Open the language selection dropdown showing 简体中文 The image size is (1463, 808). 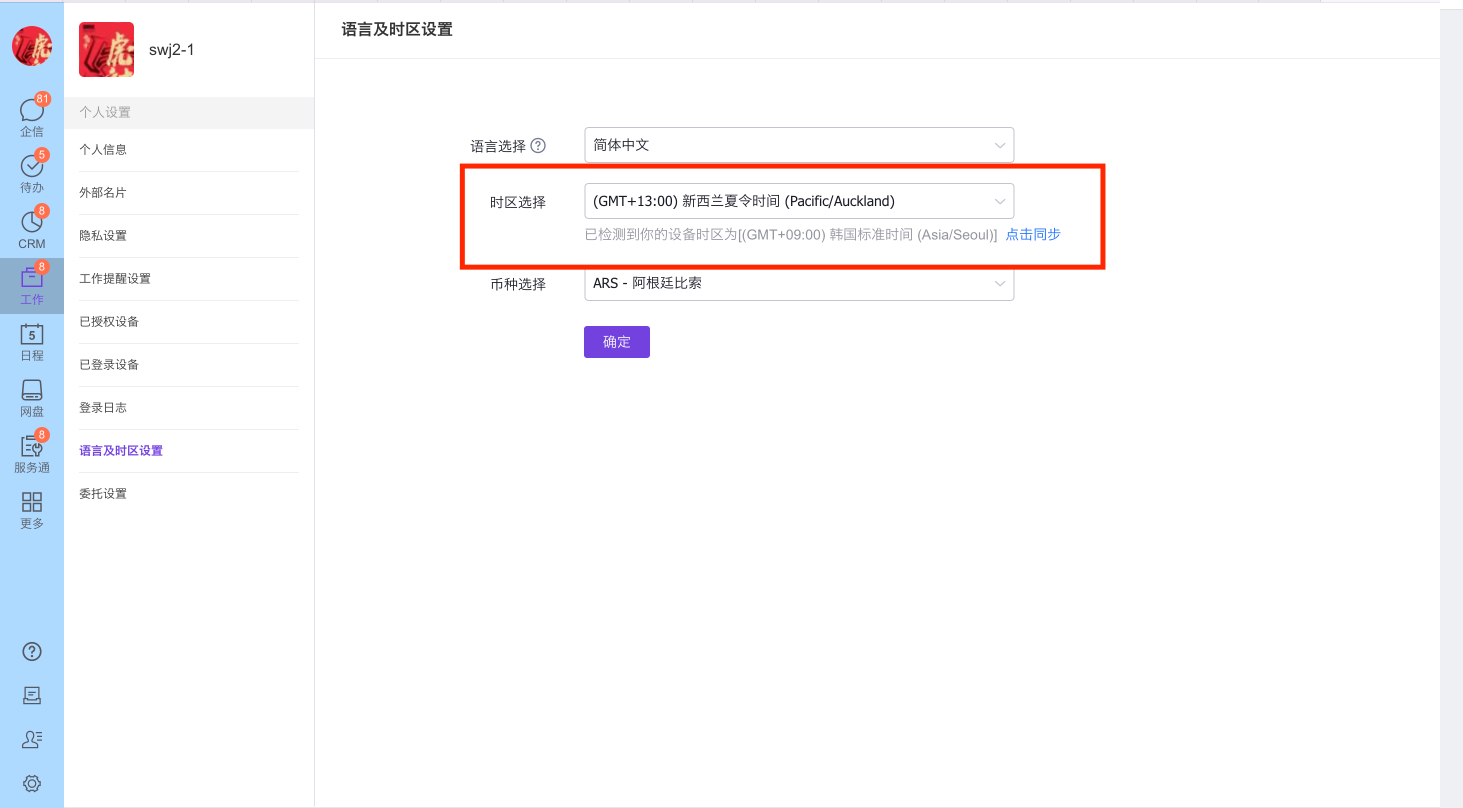[x=798, y=145]
